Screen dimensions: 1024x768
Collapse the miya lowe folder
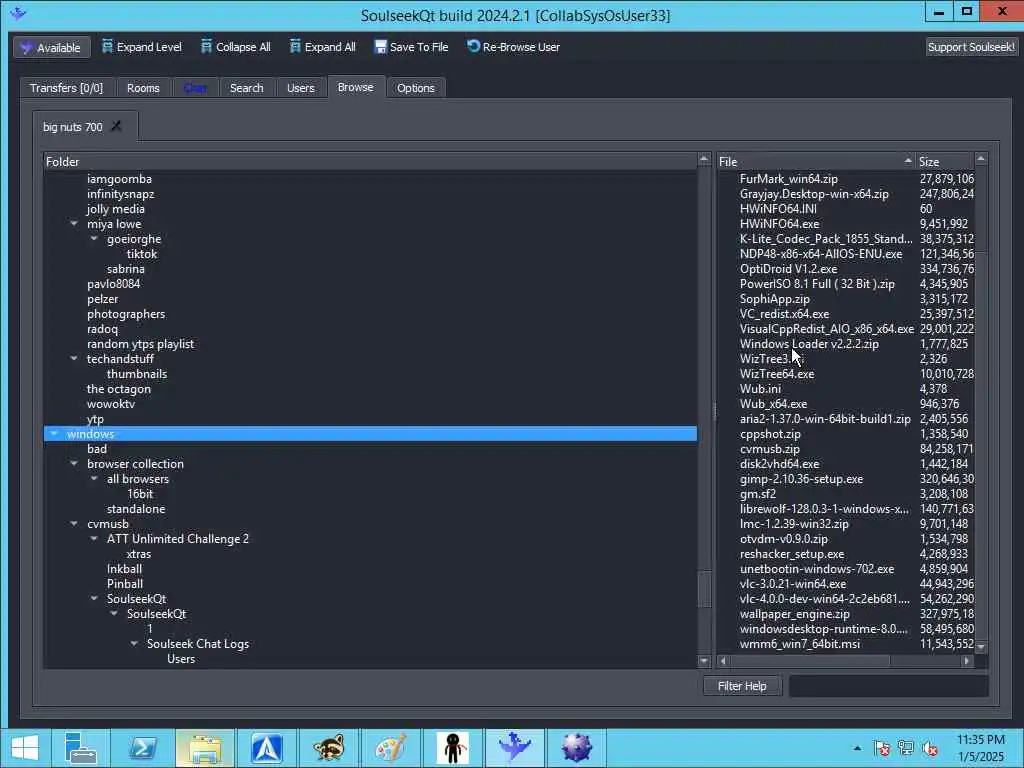[x=74, y=224]
